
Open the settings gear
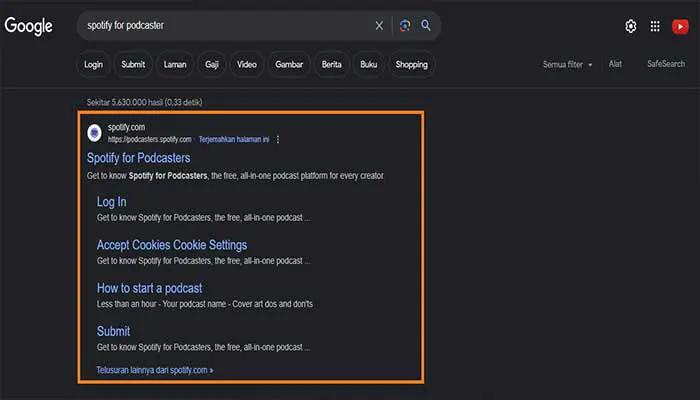pos(631,26)
